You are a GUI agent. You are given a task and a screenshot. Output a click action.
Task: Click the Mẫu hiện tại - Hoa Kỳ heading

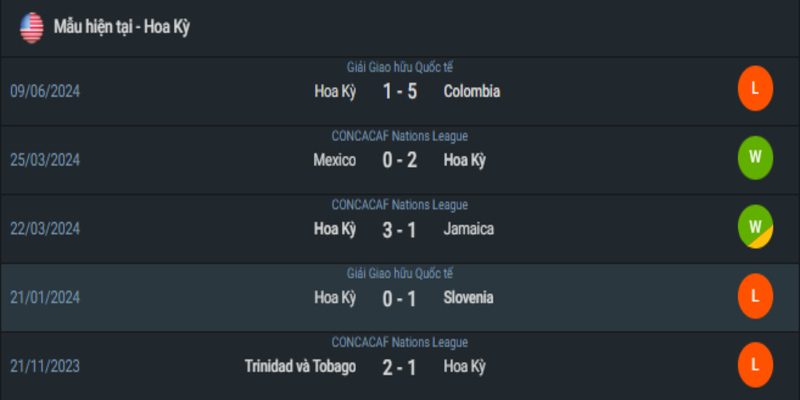point(121,27)
